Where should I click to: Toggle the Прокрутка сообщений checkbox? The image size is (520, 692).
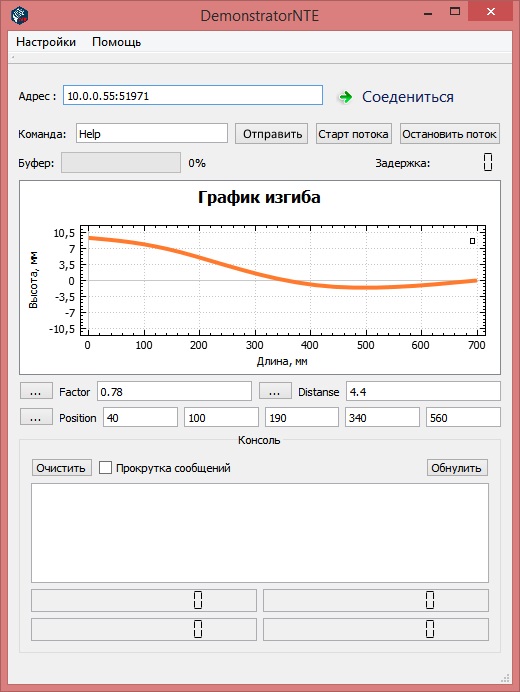(x=105, y=468)
